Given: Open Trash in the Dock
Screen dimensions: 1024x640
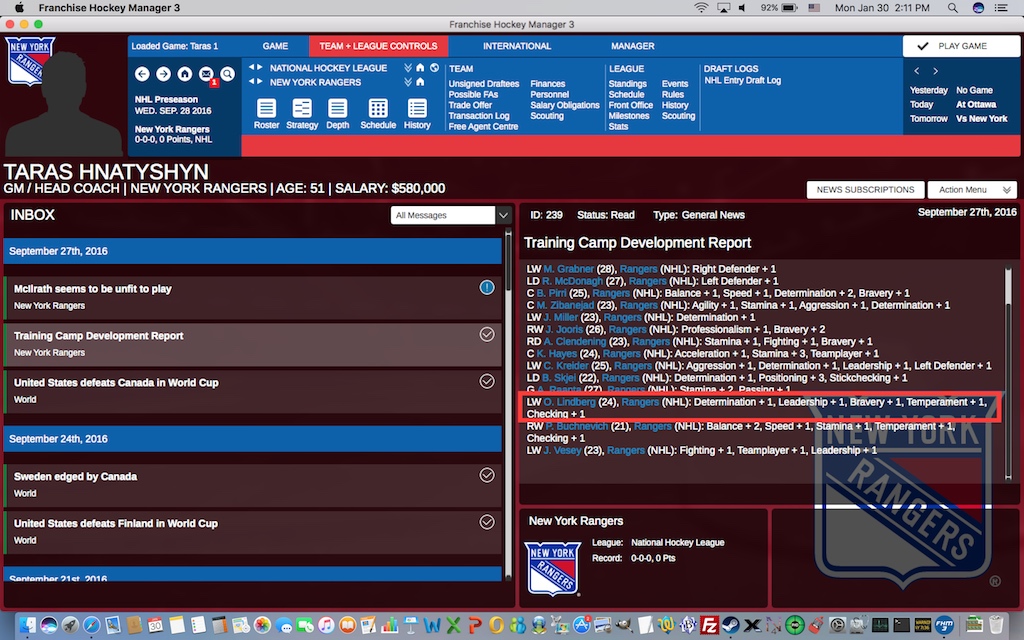Looking at the screenshot, I should pos(995,625).
